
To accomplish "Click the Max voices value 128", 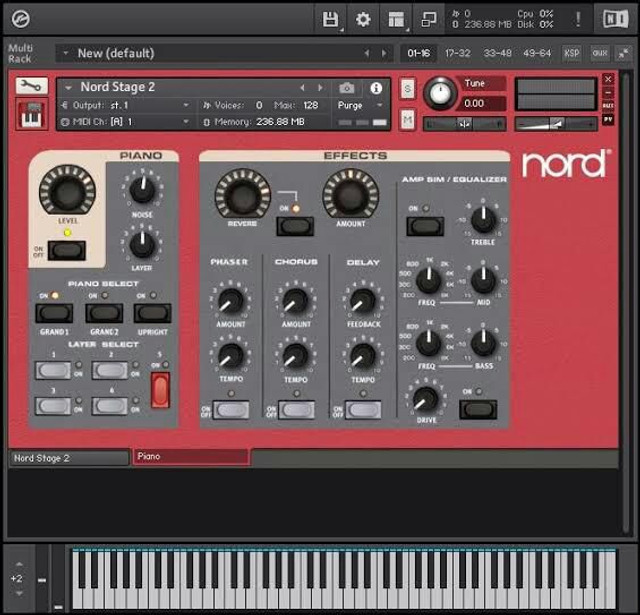I will (311, 105).
